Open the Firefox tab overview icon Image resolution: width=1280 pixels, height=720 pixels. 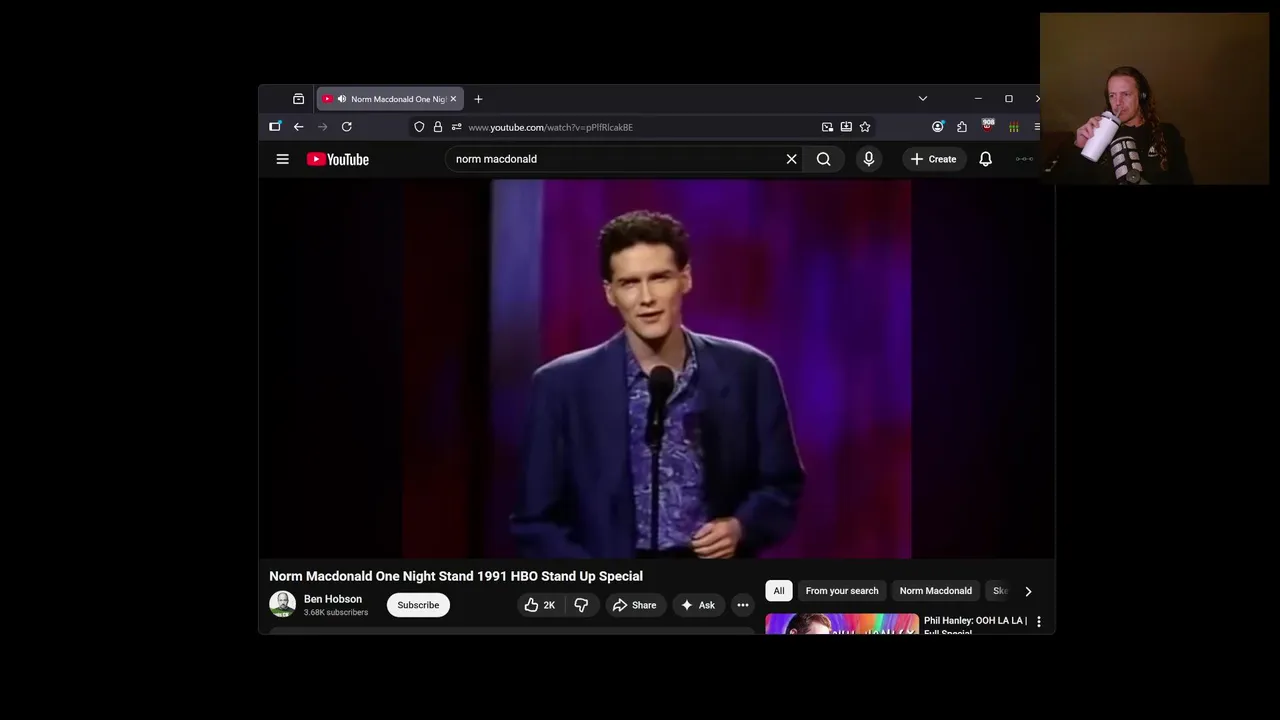[298, 99]
